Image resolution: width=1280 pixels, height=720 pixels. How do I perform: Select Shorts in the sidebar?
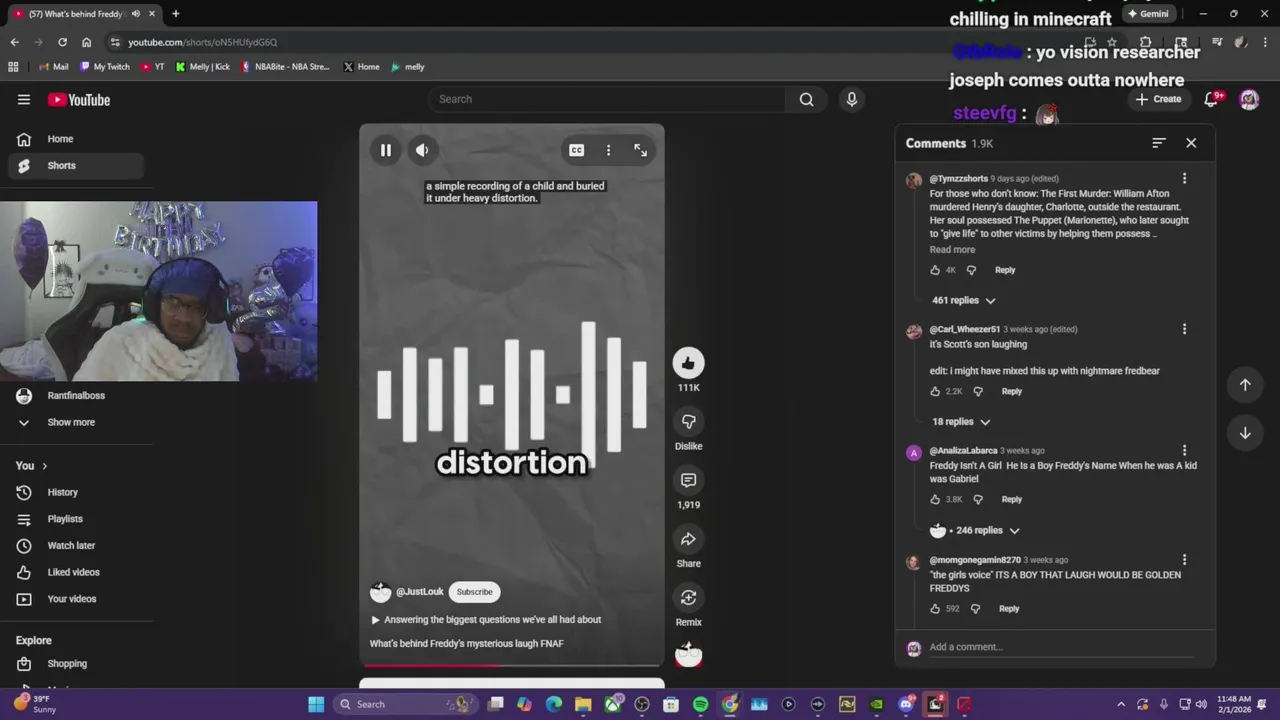pyautogui.click(x=76, y=166)
